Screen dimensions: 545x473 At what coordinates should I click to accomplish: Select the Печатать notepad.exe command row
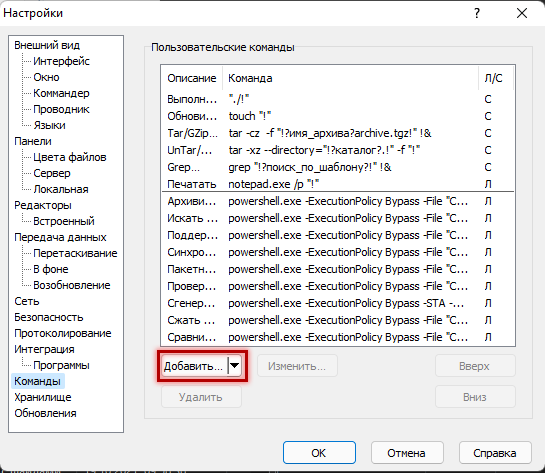338,184
